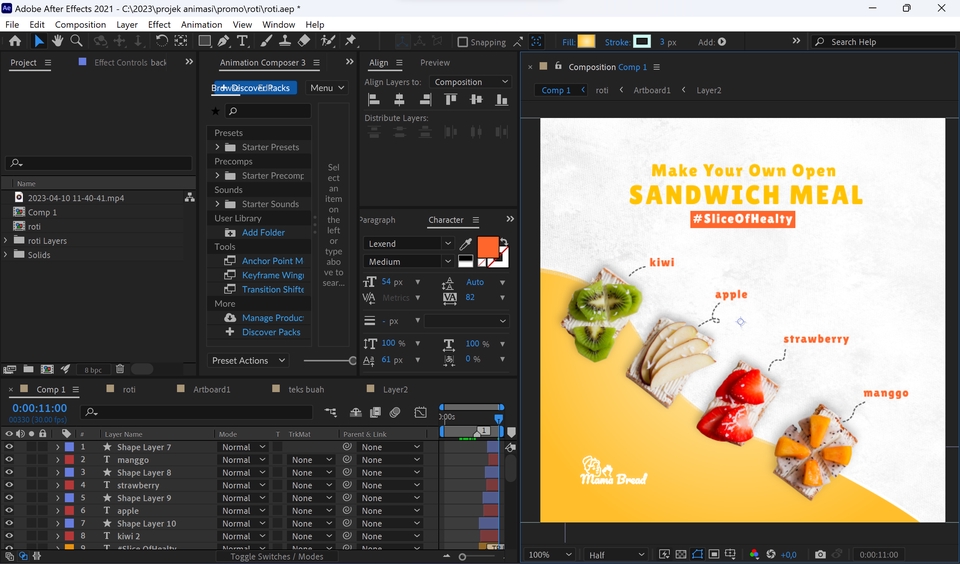960x564 pixels.
Task: Open the Animation menu
Action: click(201, 24)
